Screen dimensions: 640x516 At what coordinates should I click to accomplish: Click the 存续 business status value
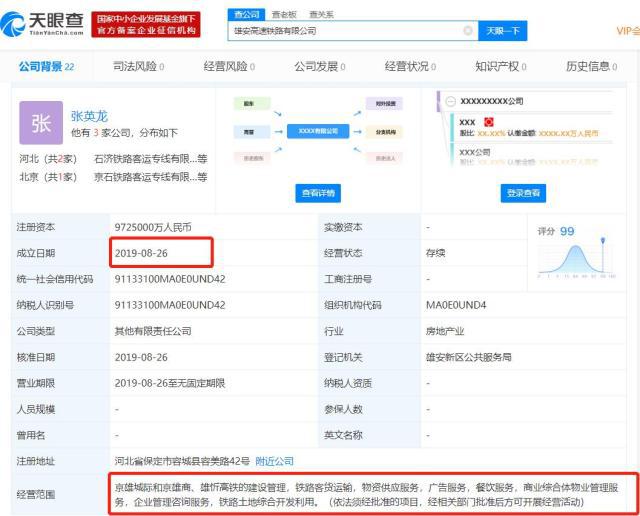435,253
